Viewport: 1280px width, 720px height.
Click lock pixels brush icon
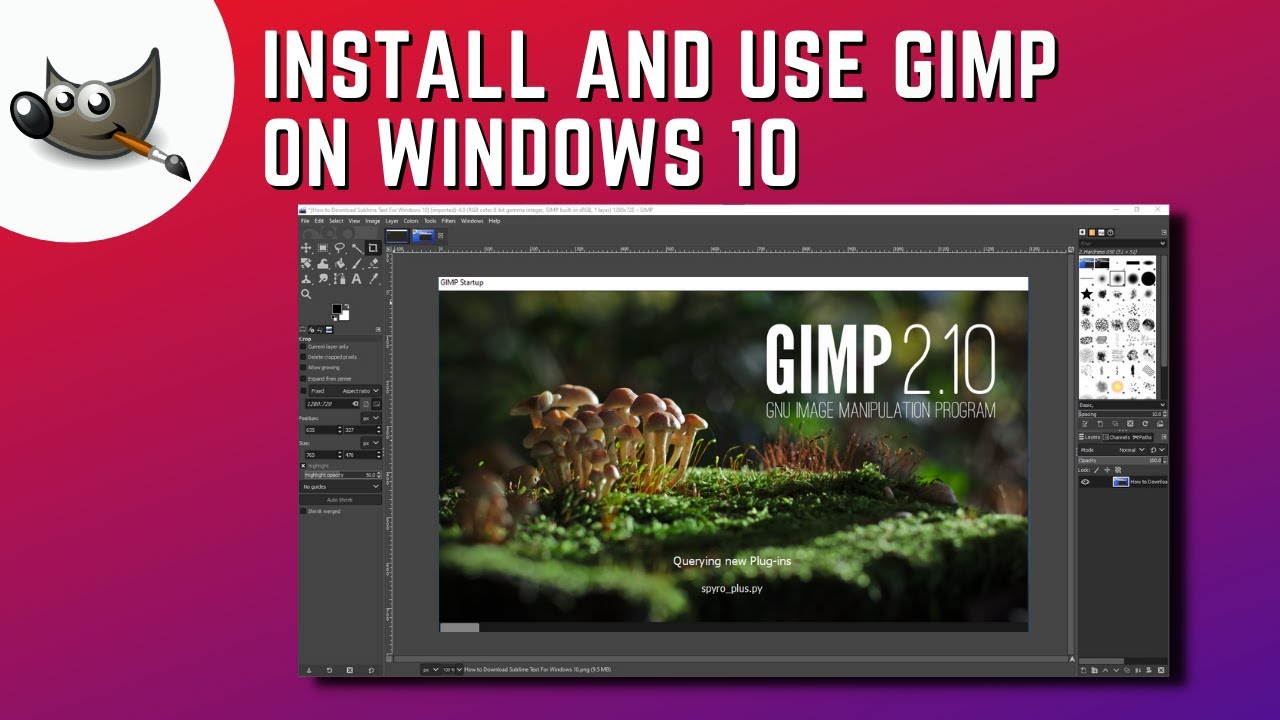[x=1096, y=470]
